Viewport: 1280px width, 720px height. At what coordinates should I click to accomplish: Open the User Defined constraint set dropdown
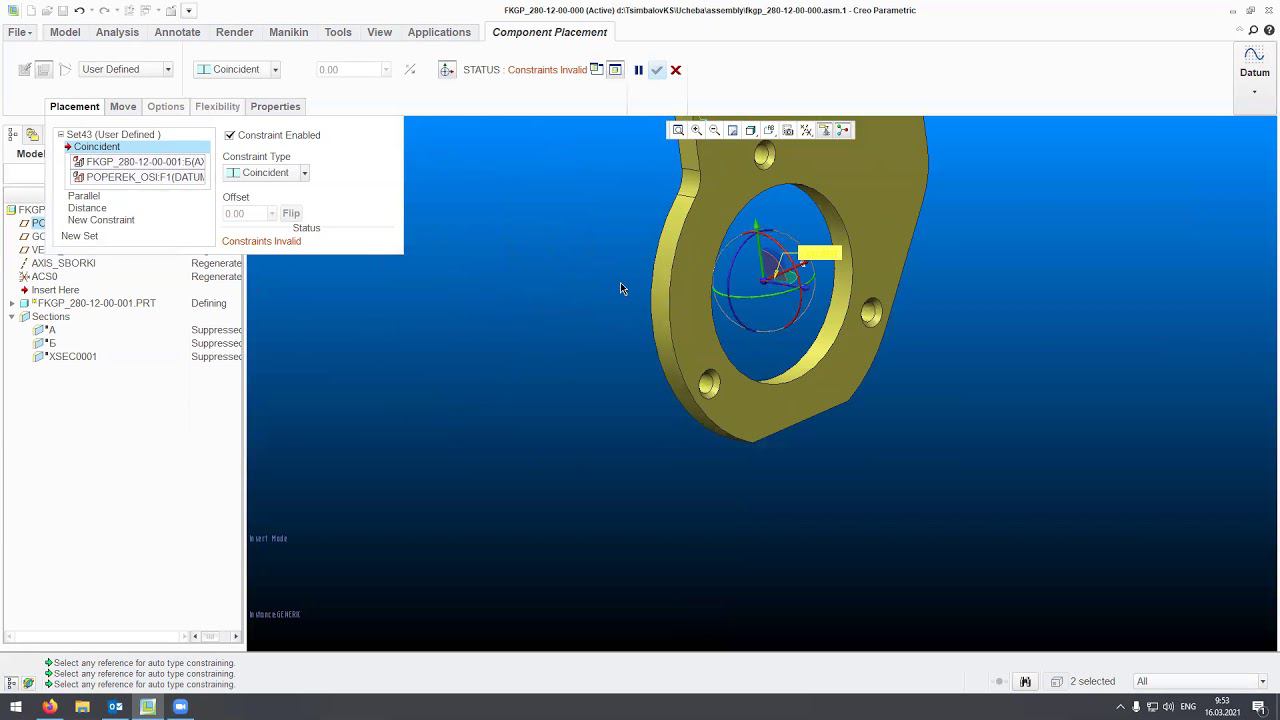[x=168, y=69]
